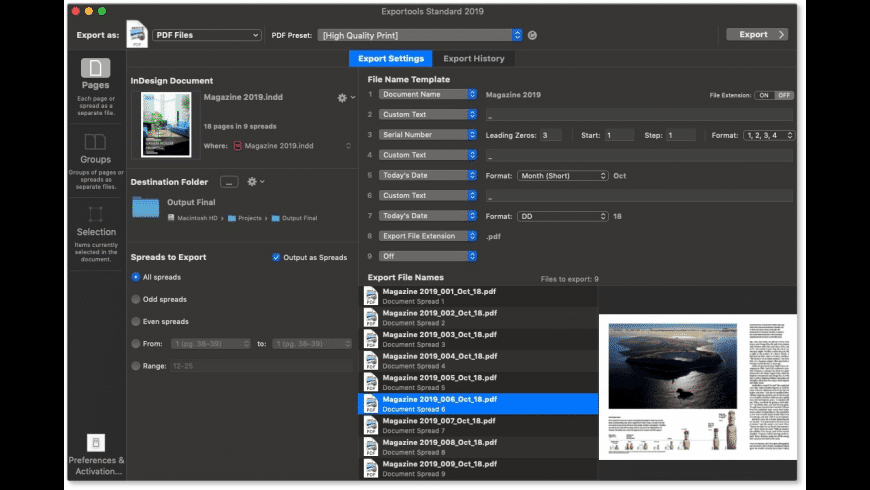The image size is (870, 490).
Task: Click Macintosh HD in the destination path
Action: 193,218
